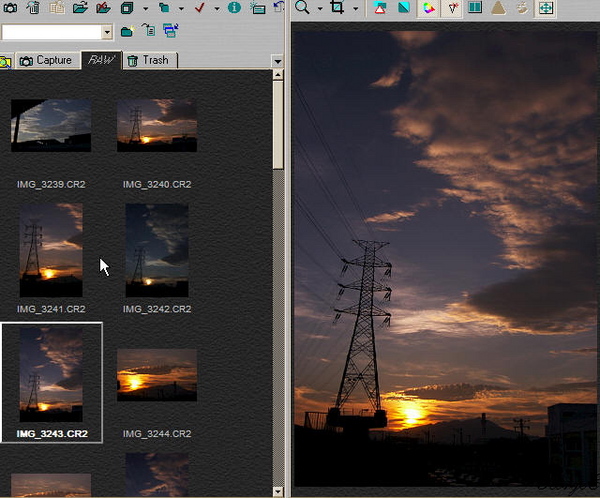Click the info circle icon
The image size is (600, 498).
coord(234,7)
